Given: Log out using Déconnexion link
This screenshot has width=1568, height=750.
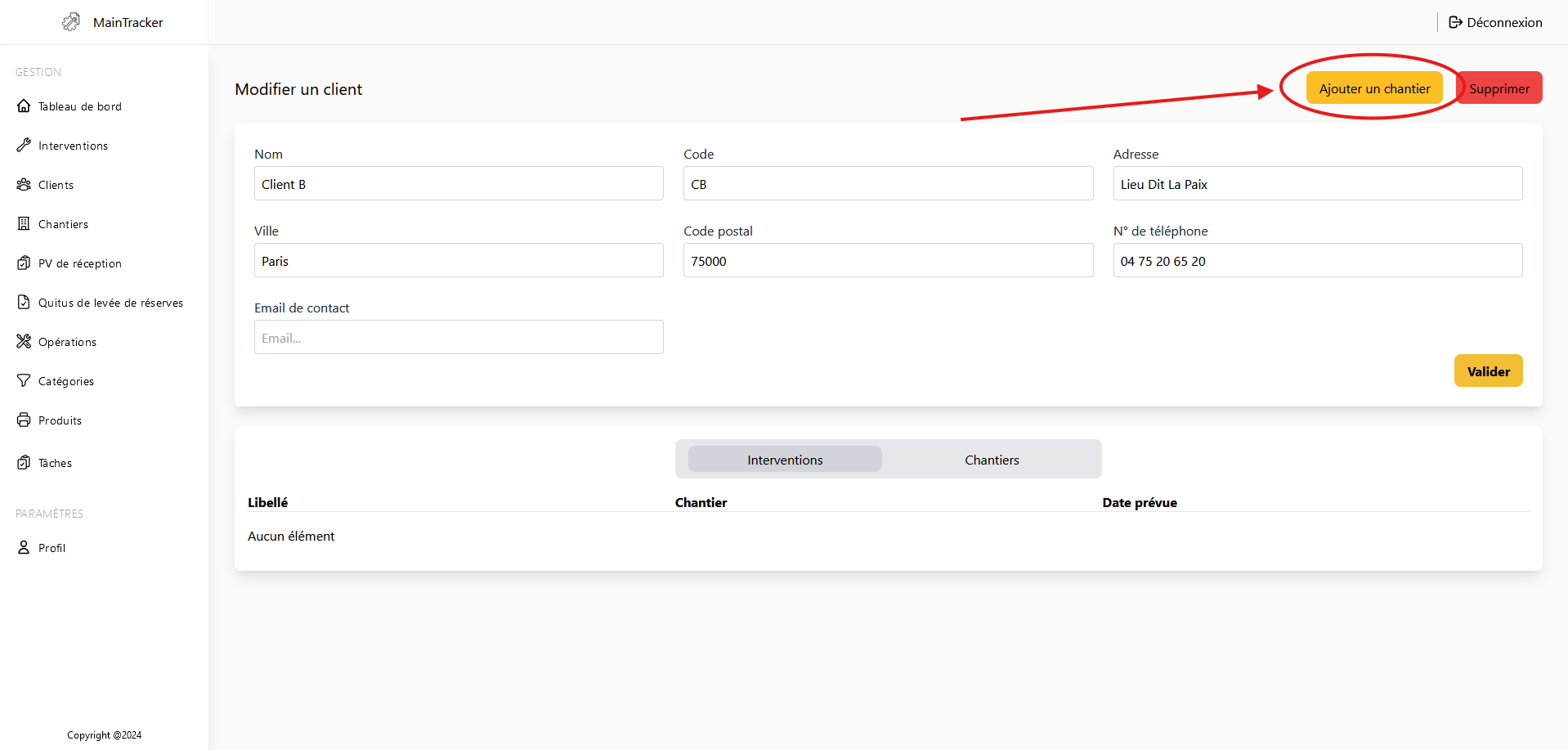Looking at the screenshot, I should [1495, 22].
